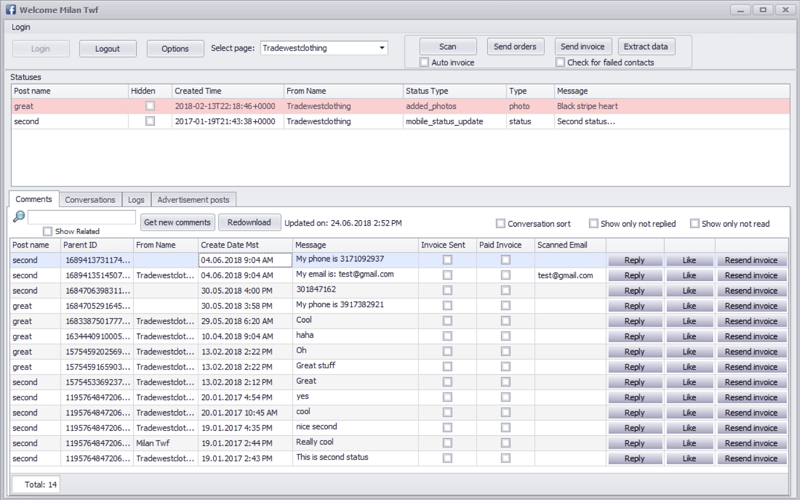The width and height of the screenshot is (800, 500).
Task: Click Reply for 'My phone is 3171092937' comment
Action: (x=635, y=260)
